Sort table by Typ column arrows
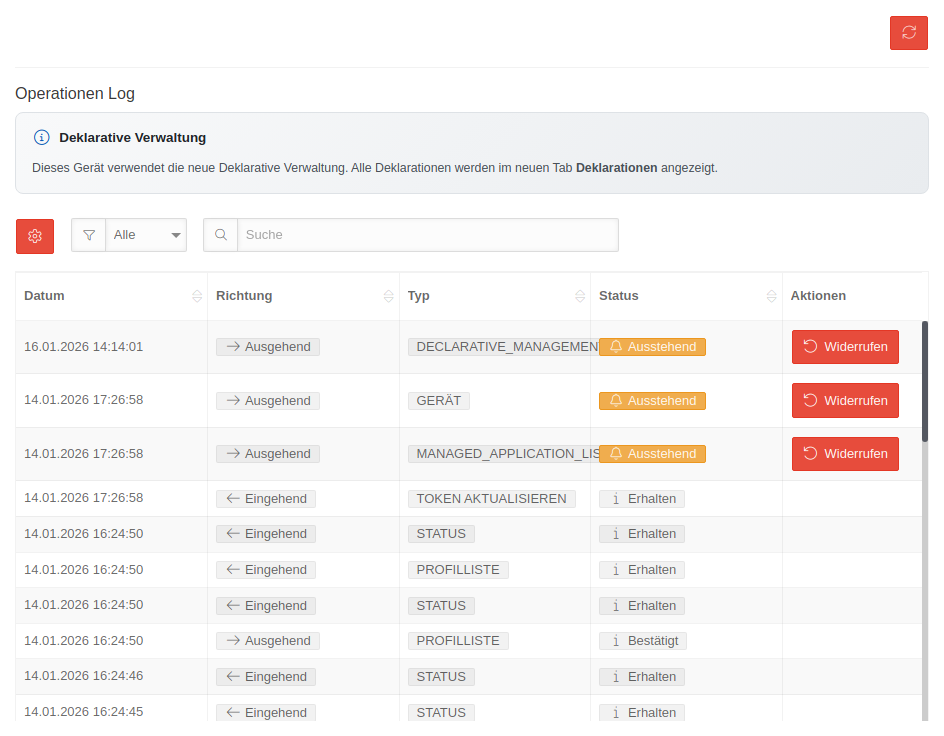The width and height of the screenshot is (944, 736). coord(580,296)
